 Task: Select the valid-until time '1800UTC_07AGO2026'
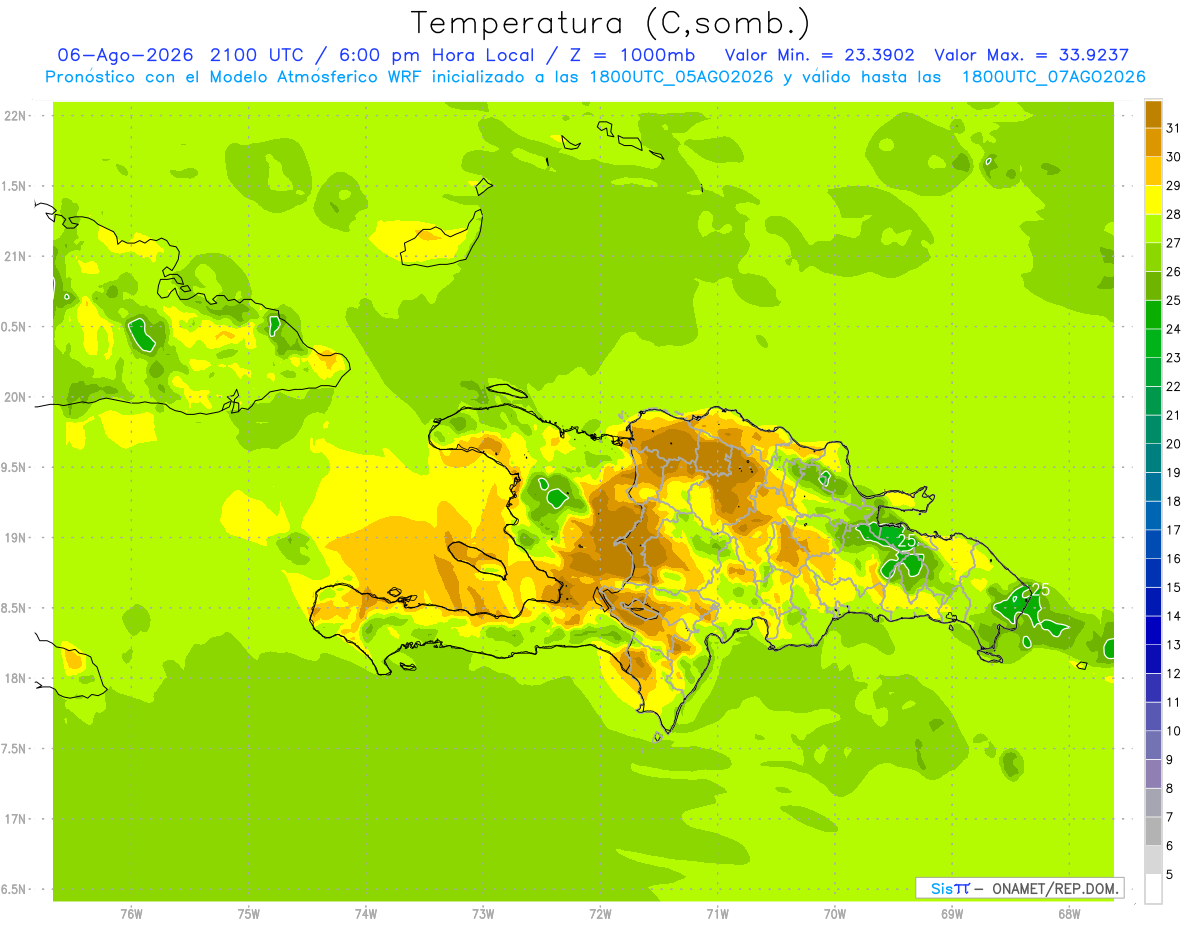pos(1053,77)
